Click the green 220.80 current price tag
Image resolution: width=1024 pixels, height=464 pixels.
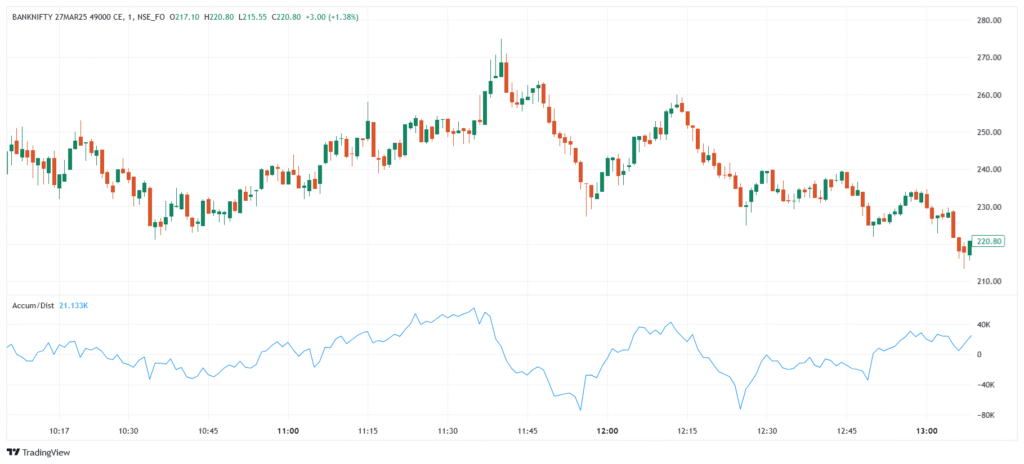tap(992, 241)
